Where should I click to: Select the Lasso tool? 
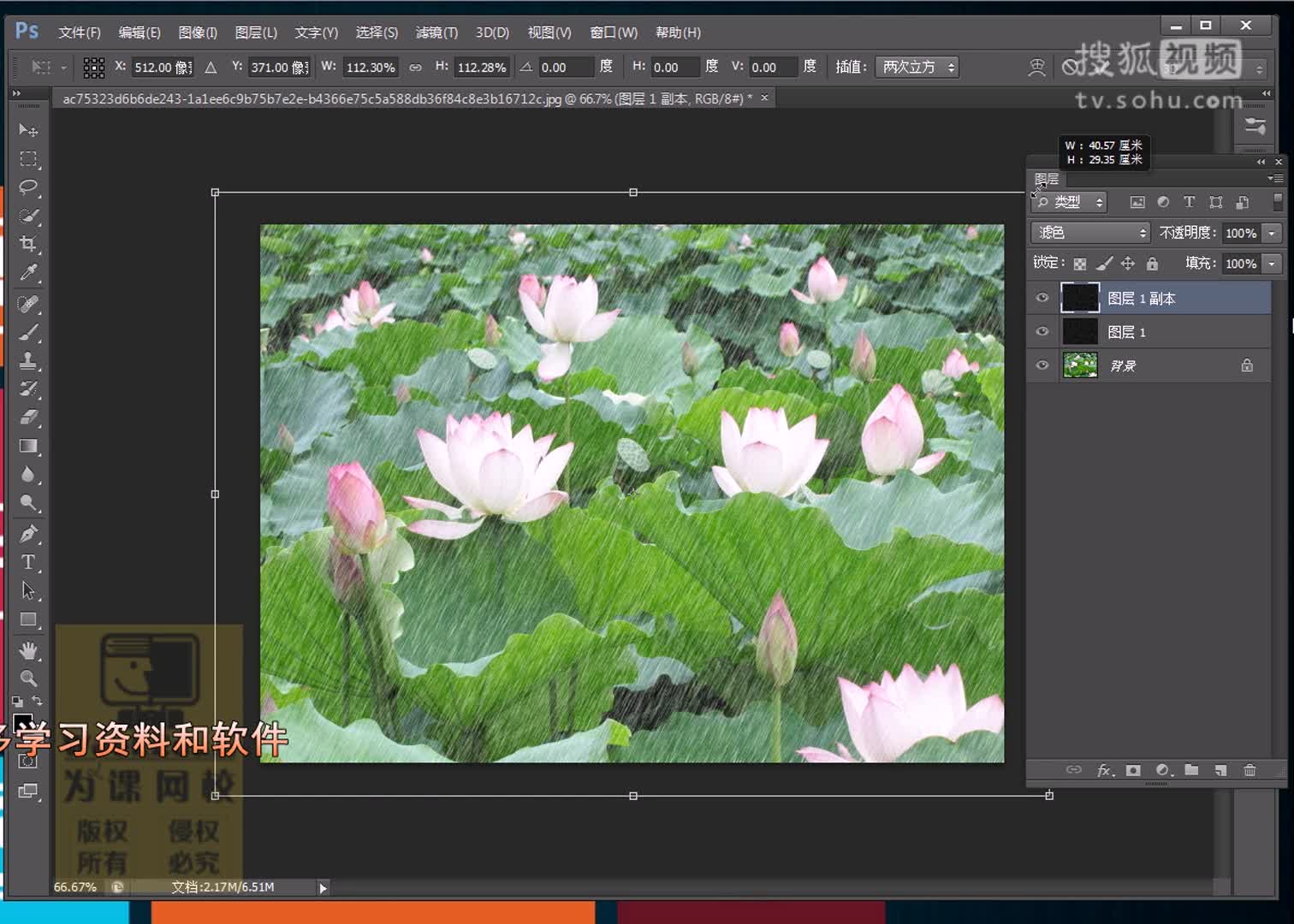pyautogui.click(x=28, y=187)
